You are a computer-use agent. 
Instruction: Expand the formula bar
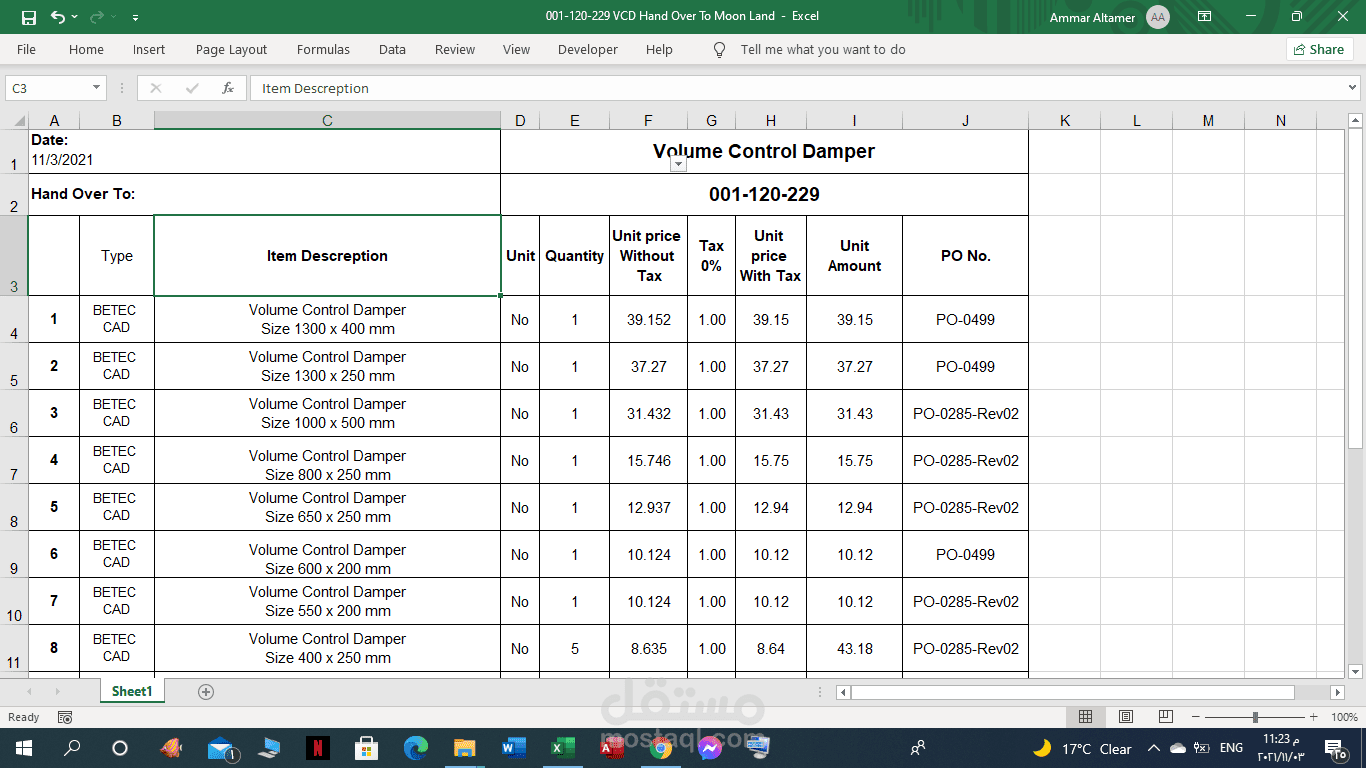pyautogui.click(x=1353, y=88)
